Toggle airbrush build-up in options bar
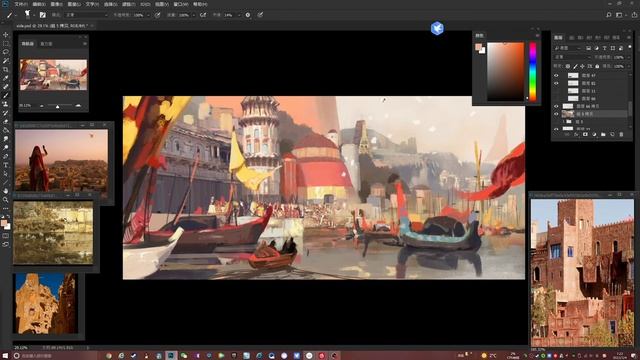The width and height of the screenshot is (640, 360). [x=203, y=15]
